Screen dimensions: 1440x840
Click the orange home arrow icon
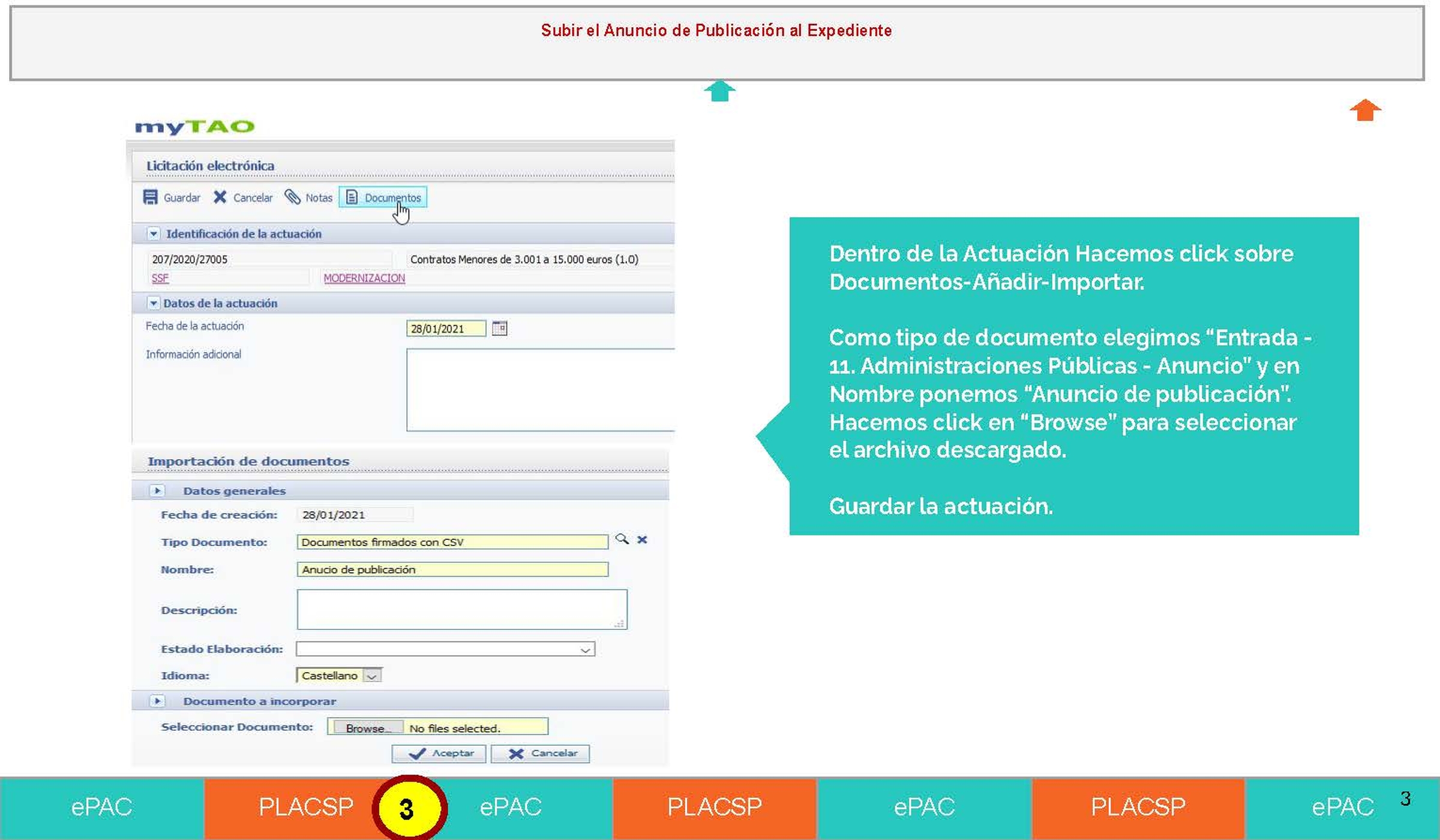click(x=1365, y=110)
